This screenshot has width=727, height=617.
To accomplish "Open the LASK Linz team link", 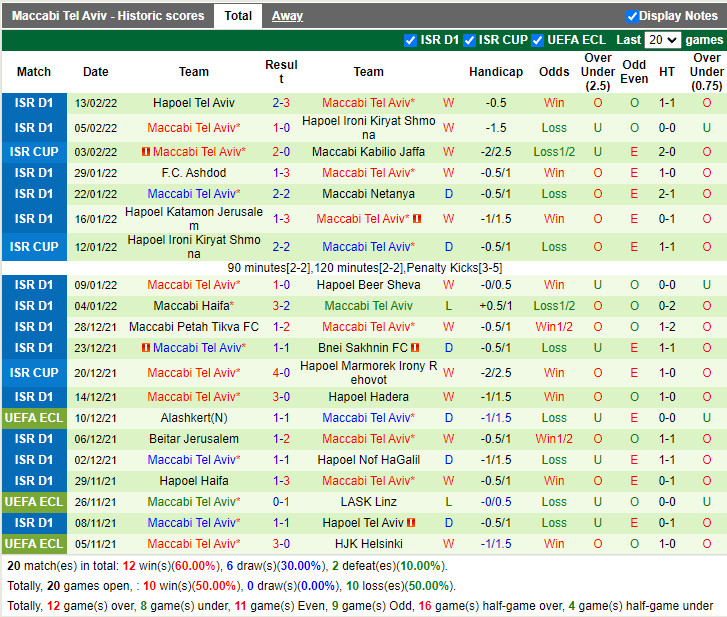I will click(368, 502).
